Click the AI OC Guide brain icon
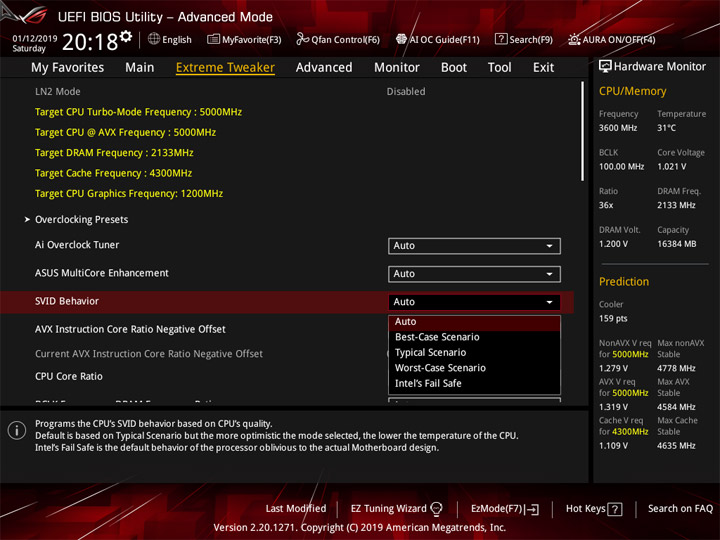Viewport: 720px width, 540px height. tap(401, 39)
